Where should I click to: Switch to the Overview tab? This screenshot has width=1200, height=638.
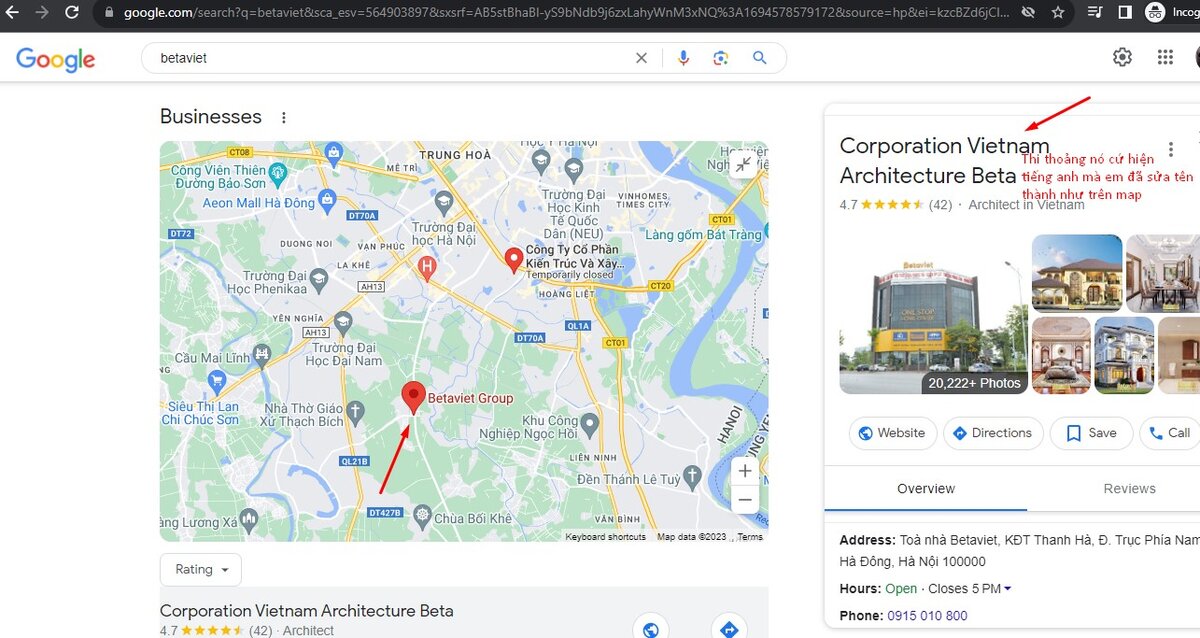pyautogui.click(x=926, y=489)
